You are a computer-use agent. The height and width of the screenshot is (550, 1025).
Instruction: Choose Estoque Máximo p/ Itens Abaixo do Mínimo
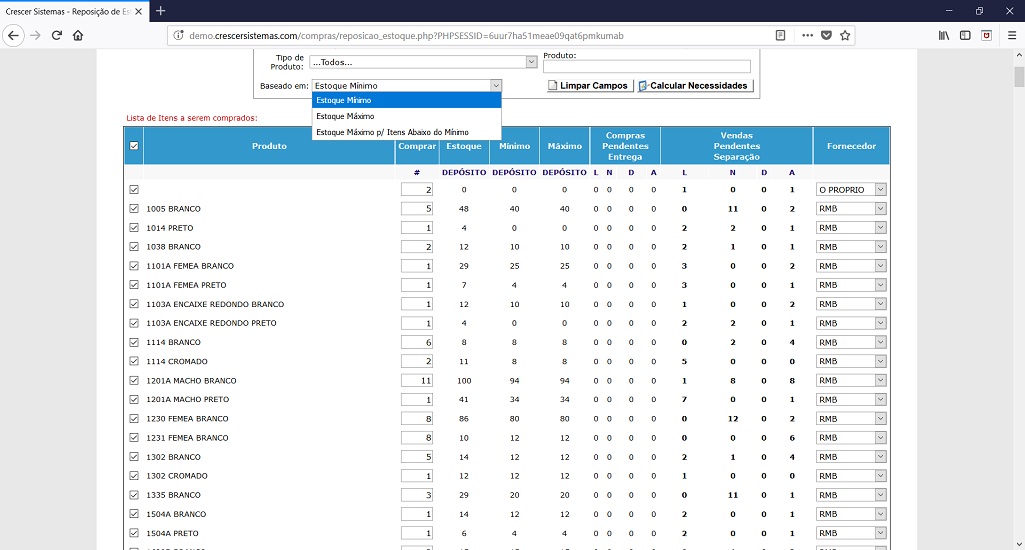click(407, 132)
